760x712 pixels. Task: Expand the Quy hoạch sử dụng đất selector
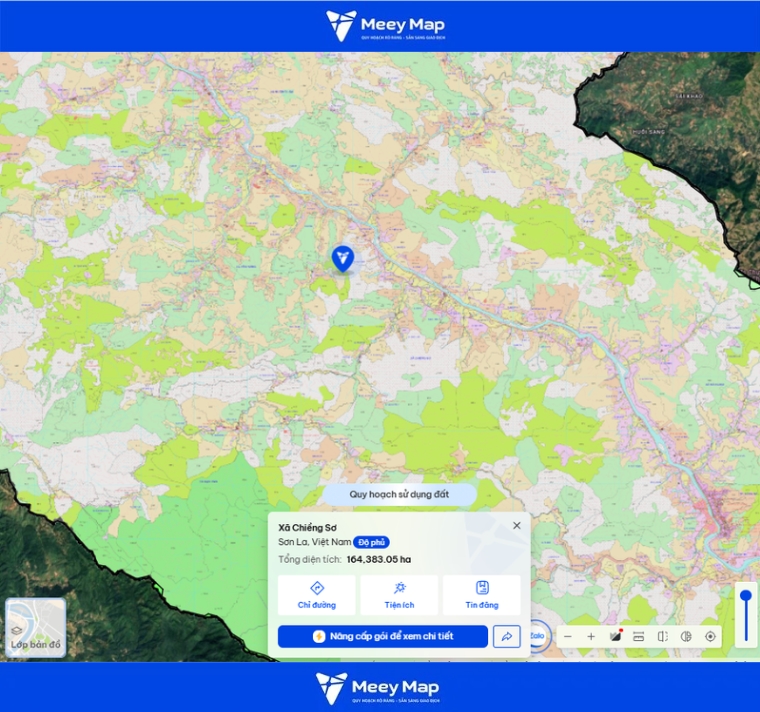pyautogui.click(x=399, y=494)
